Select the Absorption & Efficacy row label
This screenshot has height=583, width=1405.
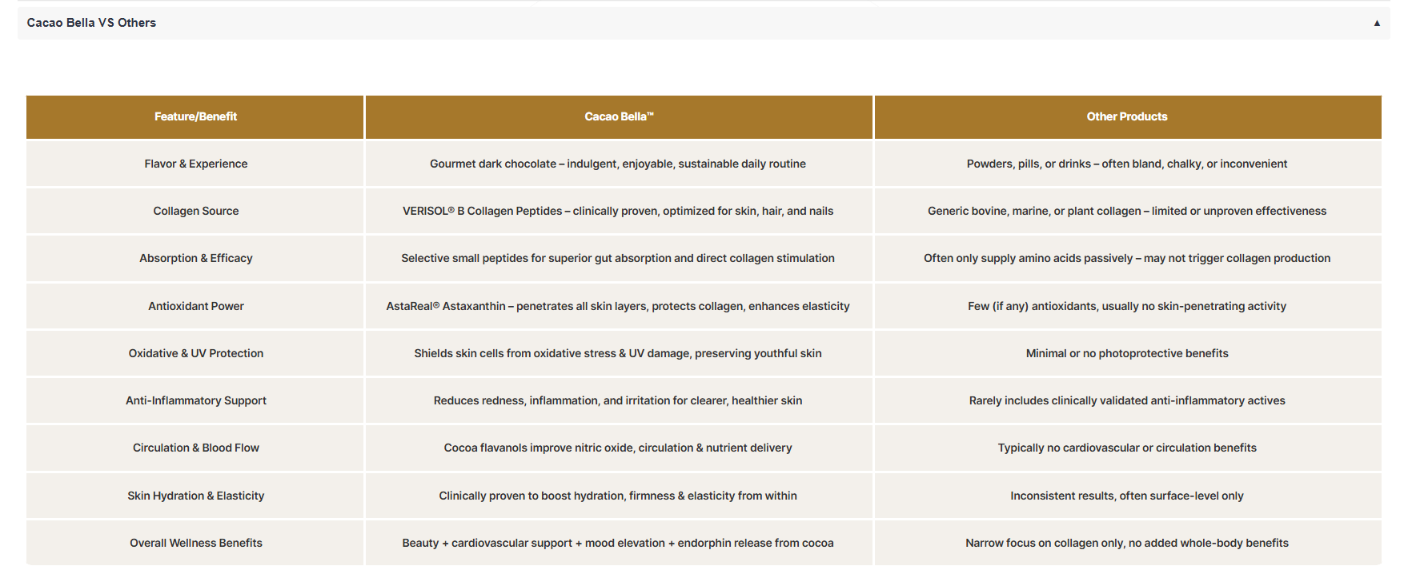point(196,258)
